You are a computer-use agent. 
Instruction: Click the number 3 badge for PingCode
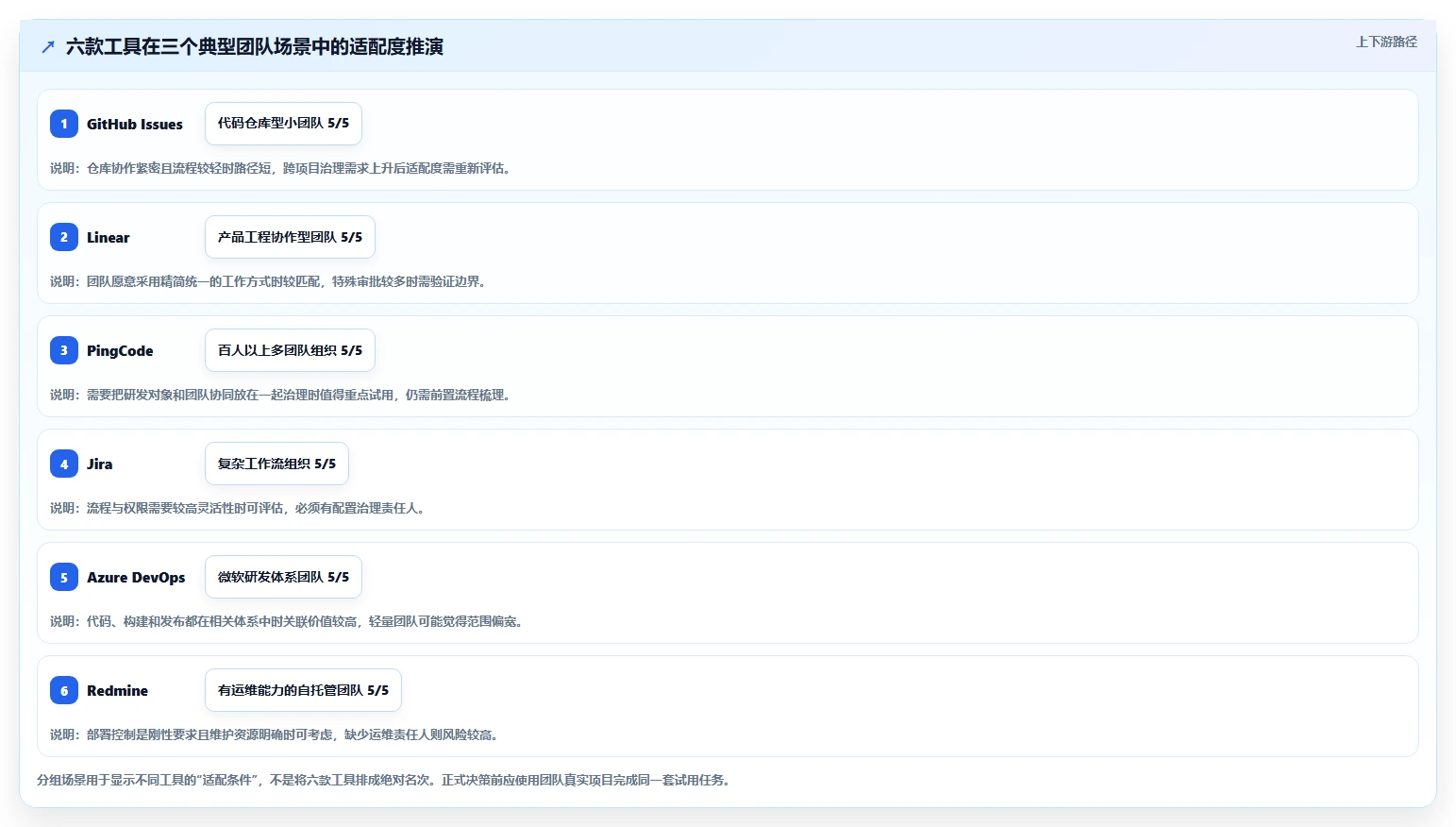(x=64, y=350)
